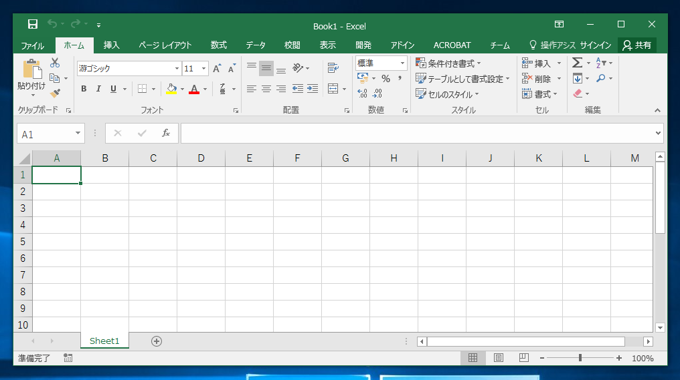Apply percent style format
Viewport: 680px width, 380px height.
[386, 79]
